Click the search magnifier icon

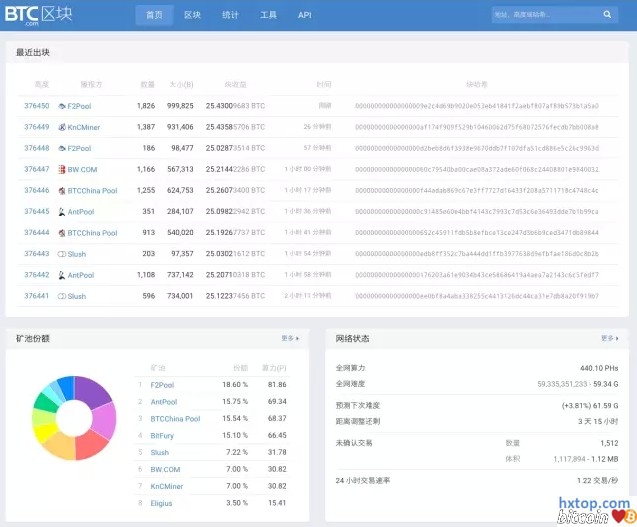point(607,16)
